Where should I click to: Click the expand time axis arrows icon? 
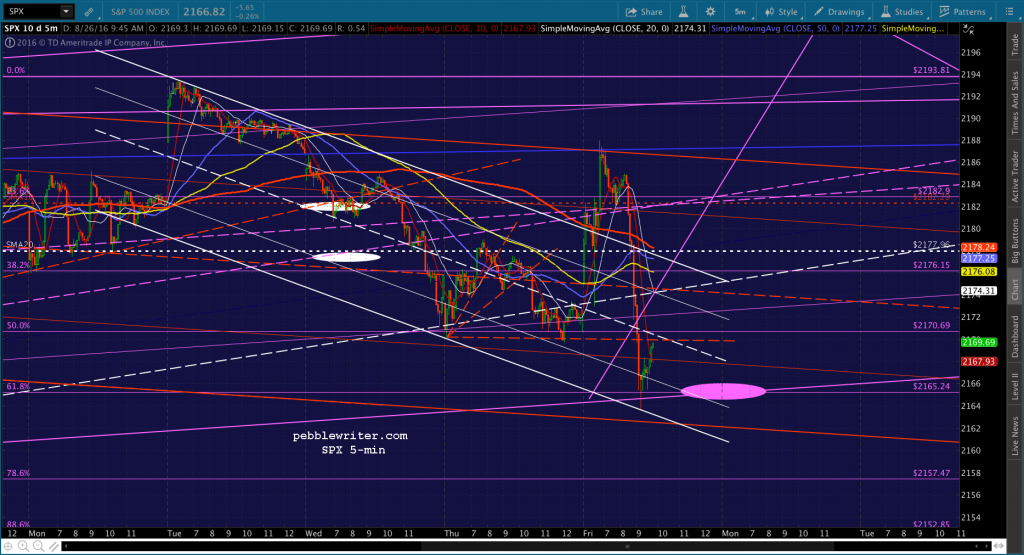(x=999, y=546)
